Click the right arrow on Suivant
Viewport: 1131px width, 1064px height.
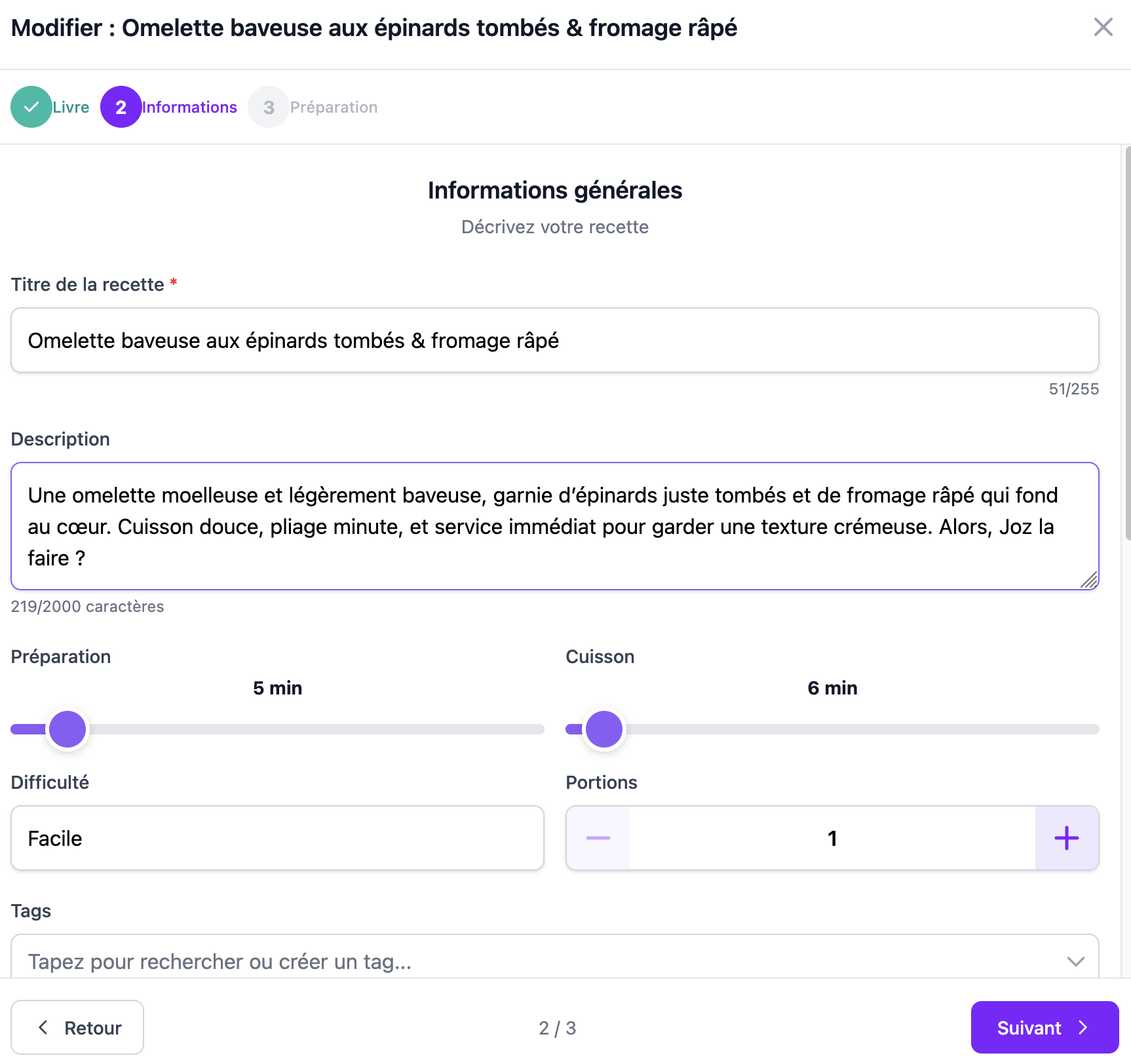pos(1083,1027)
